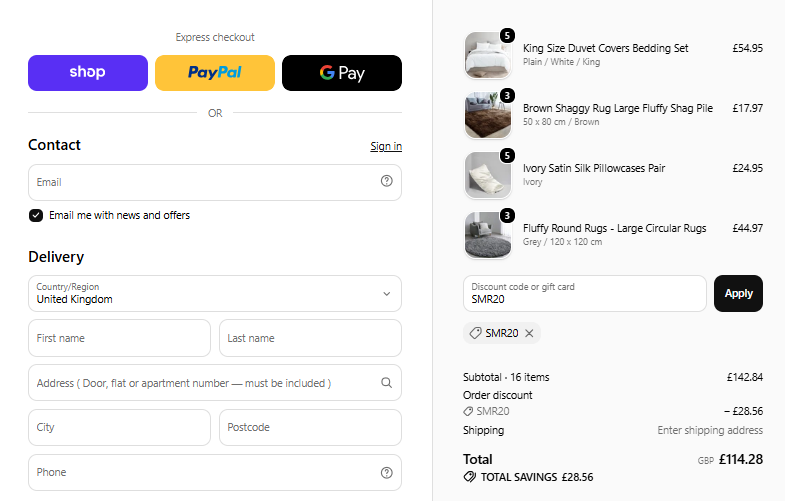Click the Phone help question-mark icon
This screenshot has height=501, width=785.
click(386, 472)
